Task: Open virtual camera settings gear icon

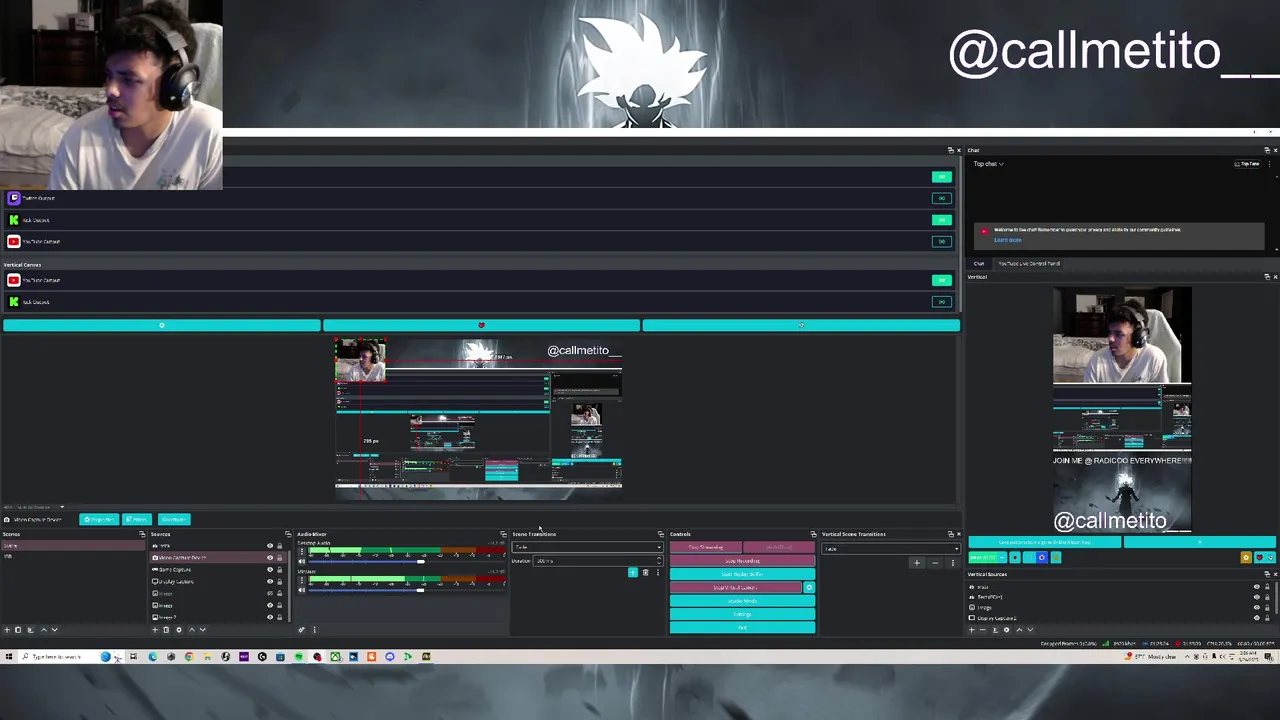Action: tap(809, 587)
